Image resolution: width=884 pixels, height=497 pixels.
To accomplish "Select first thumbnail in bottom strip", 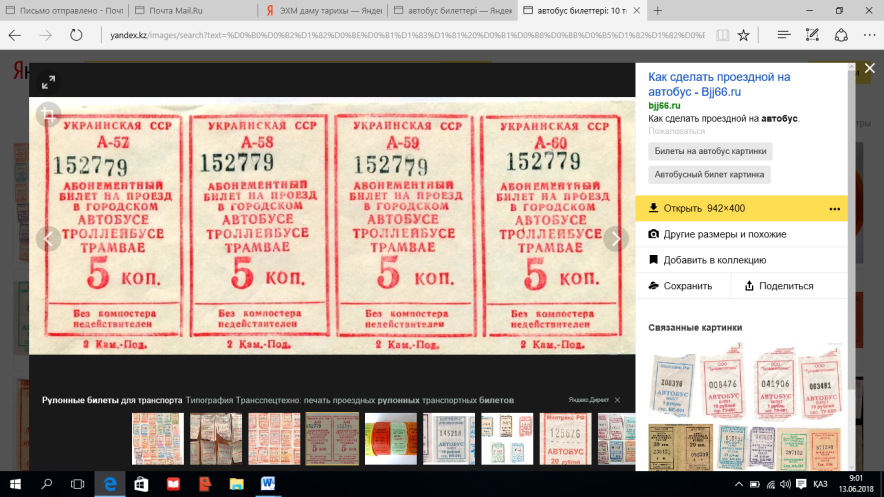I will (158, 439).
